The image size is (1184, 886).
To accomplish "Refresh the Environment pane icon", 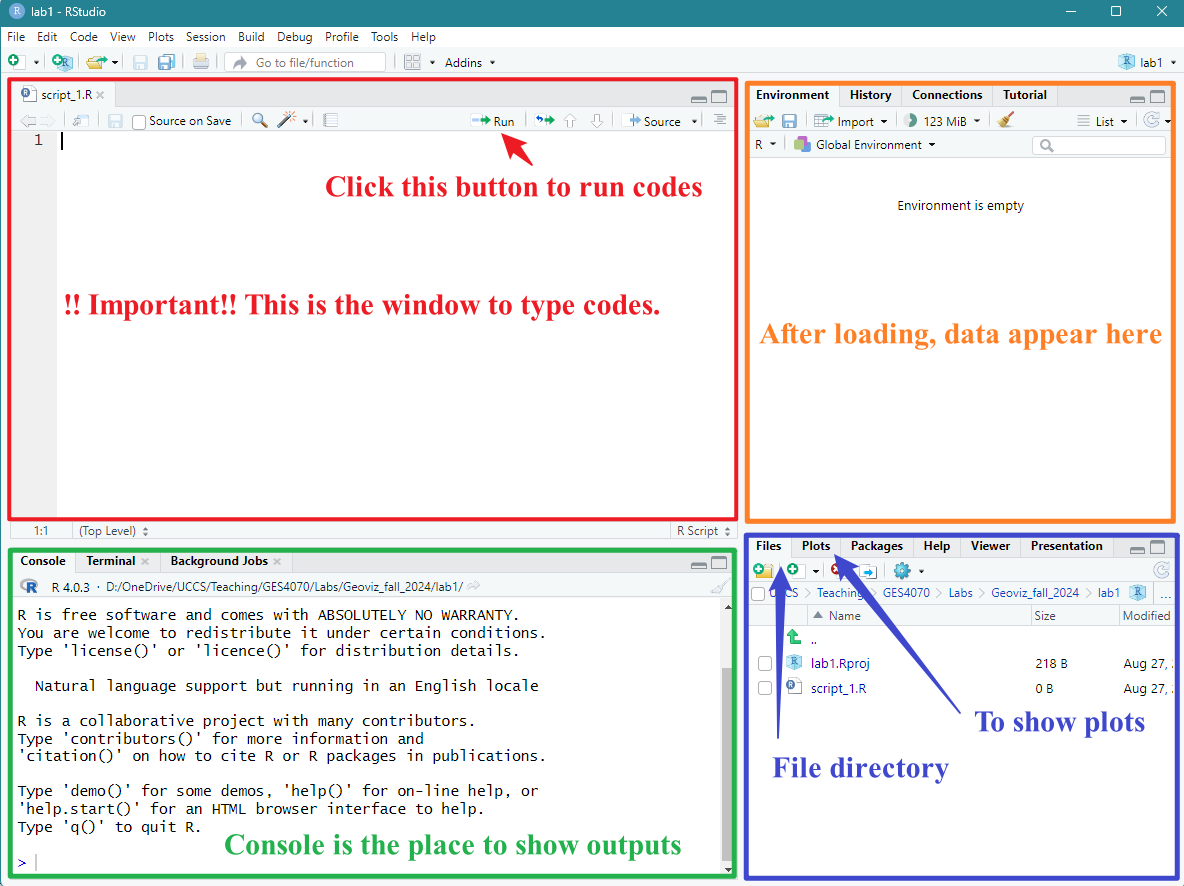I will pos(1151,120).
